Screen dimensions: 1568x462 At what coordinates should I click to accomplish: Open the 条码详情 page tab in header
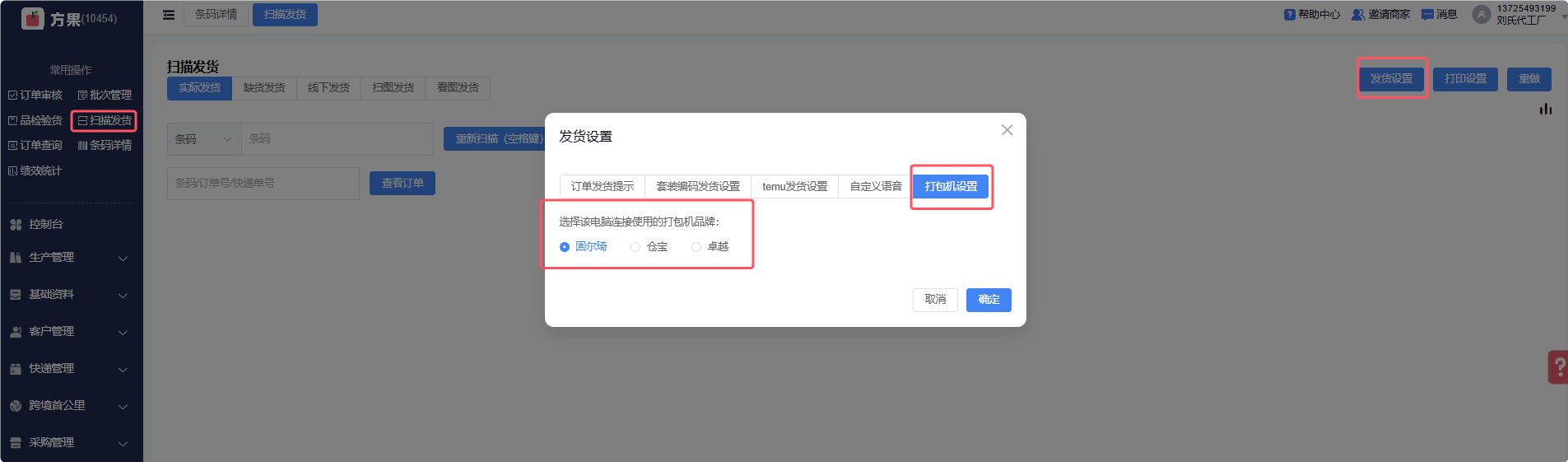click(x=216, y=15)
